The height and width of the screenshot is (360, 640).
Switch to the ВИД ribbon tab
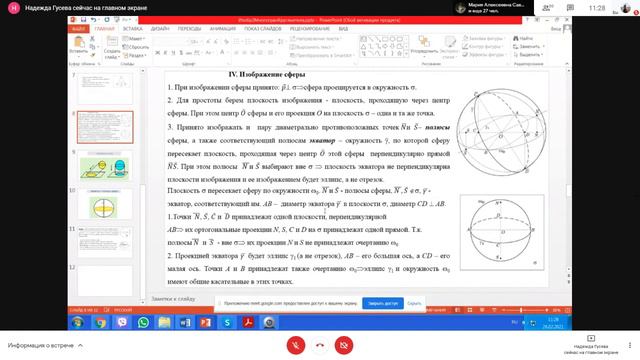tap(343, 29)
